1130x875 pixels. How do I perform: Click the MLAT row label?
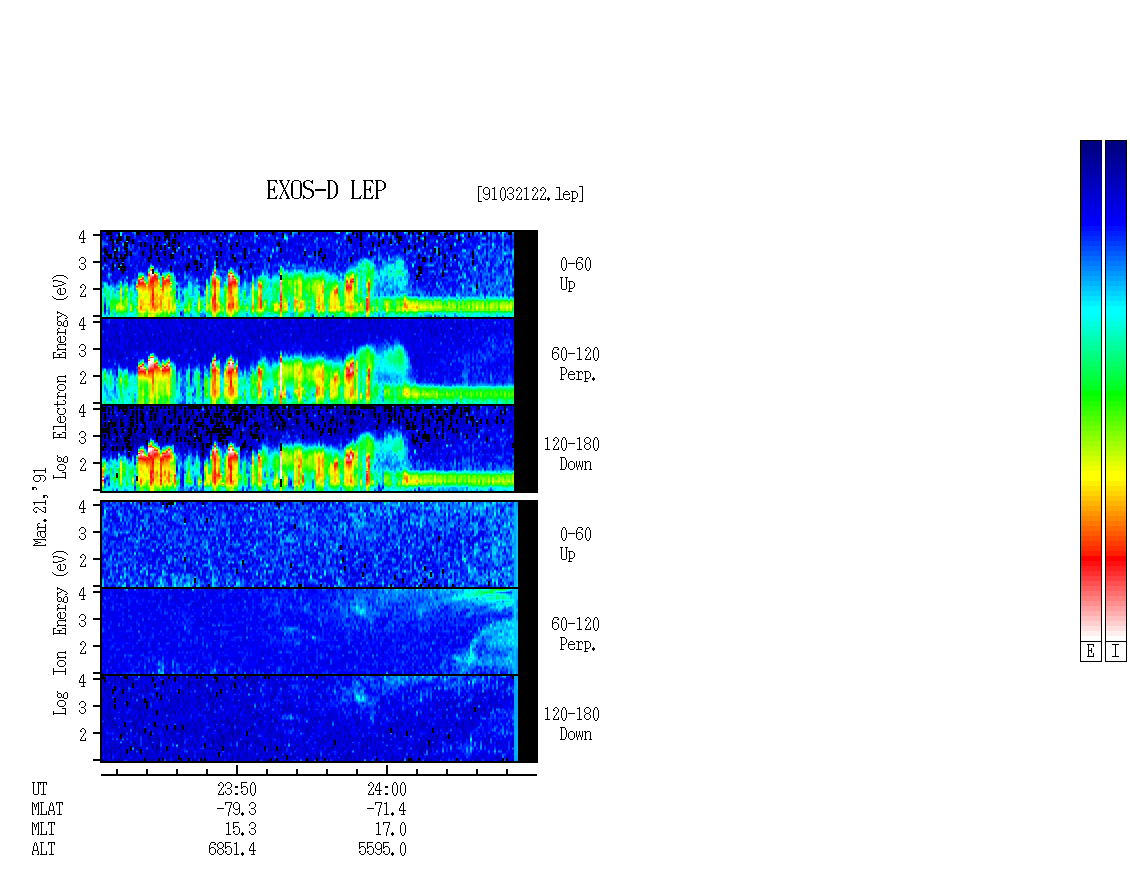47,809
